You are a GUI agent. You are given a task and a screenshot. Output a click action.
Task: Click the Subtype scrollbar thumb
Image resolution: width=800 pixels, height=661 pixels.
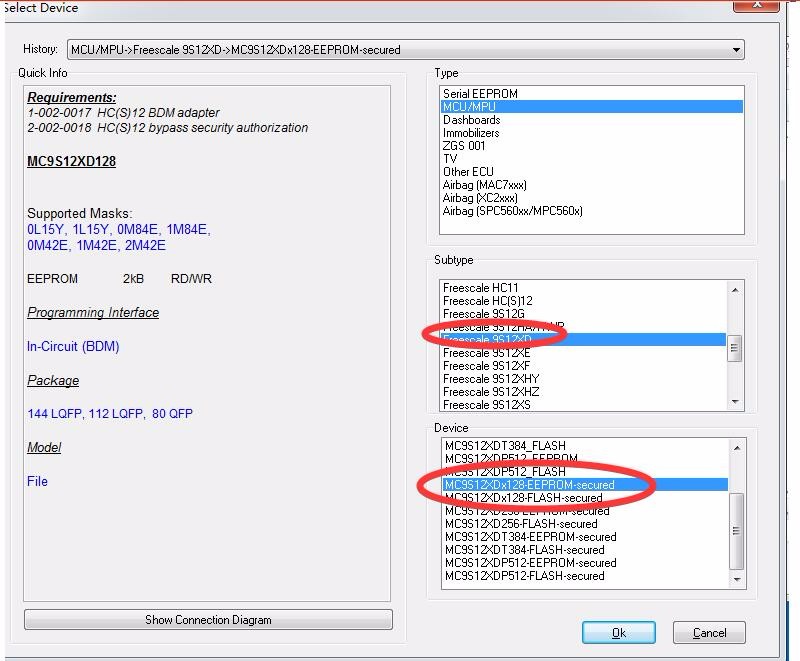pos(735,348)
